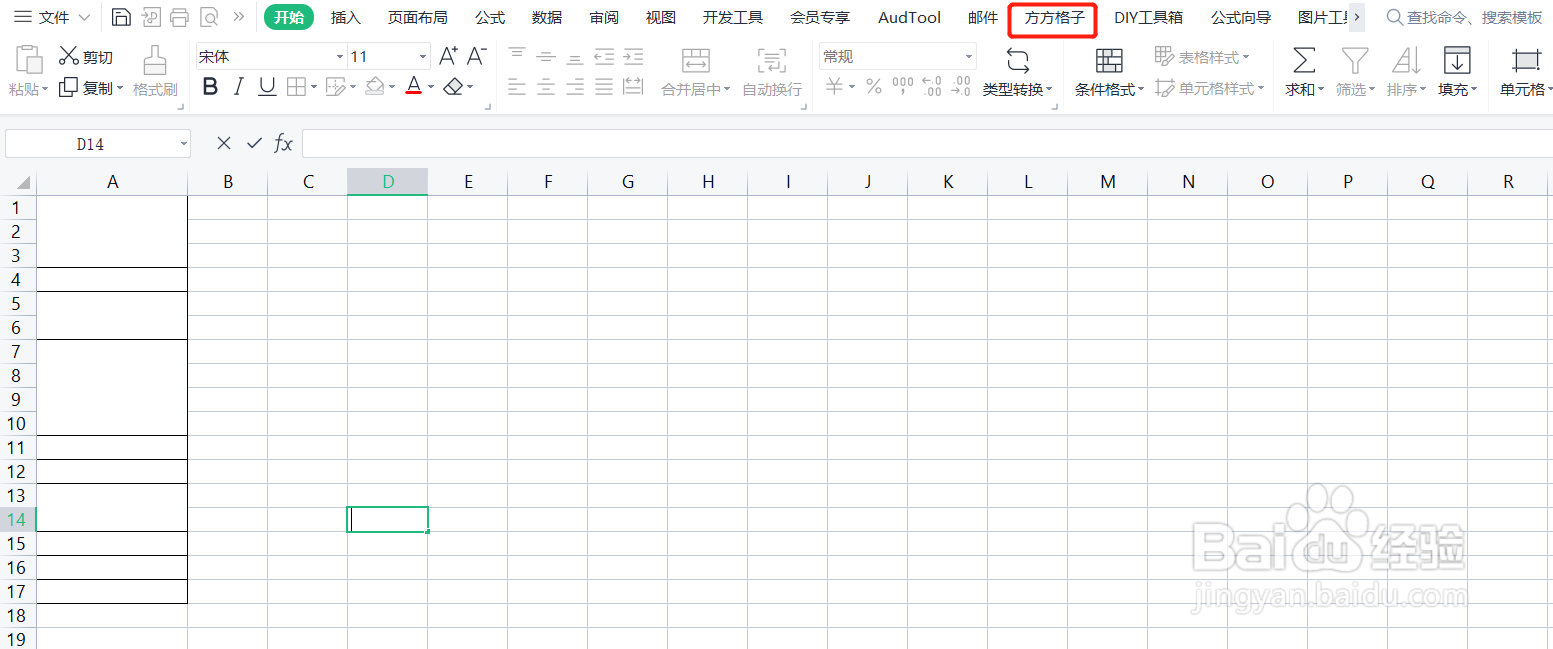
Task: Click the Format Painter (格式刷) brush
Action: [x=154, y=71]
